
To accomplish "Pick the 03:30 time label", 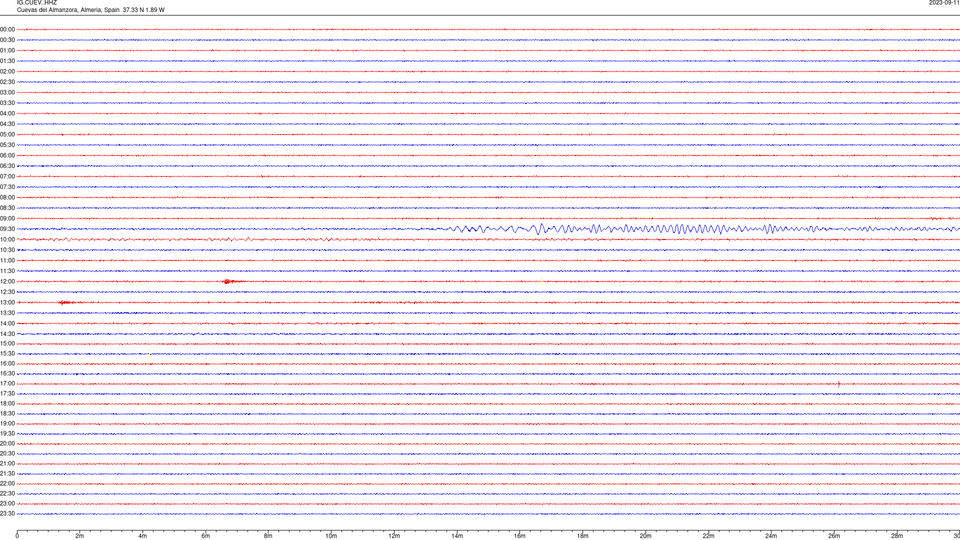I will tap(7, 103).
